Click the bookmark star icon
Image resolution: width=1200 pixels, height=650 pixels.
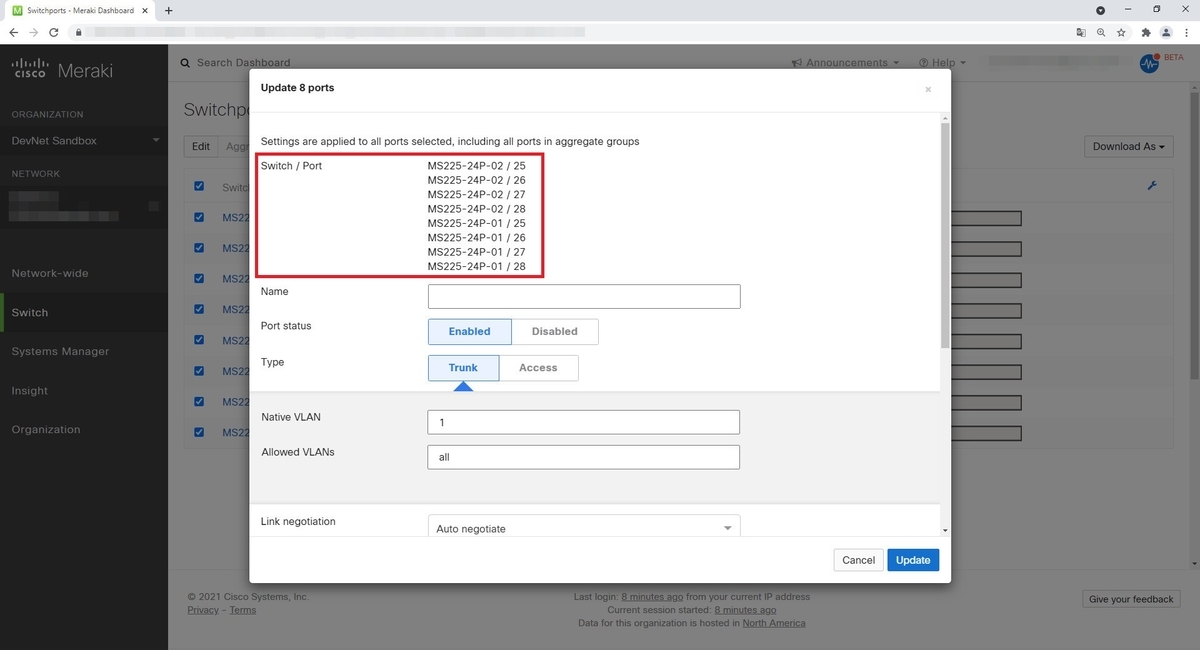[1121, 32]
